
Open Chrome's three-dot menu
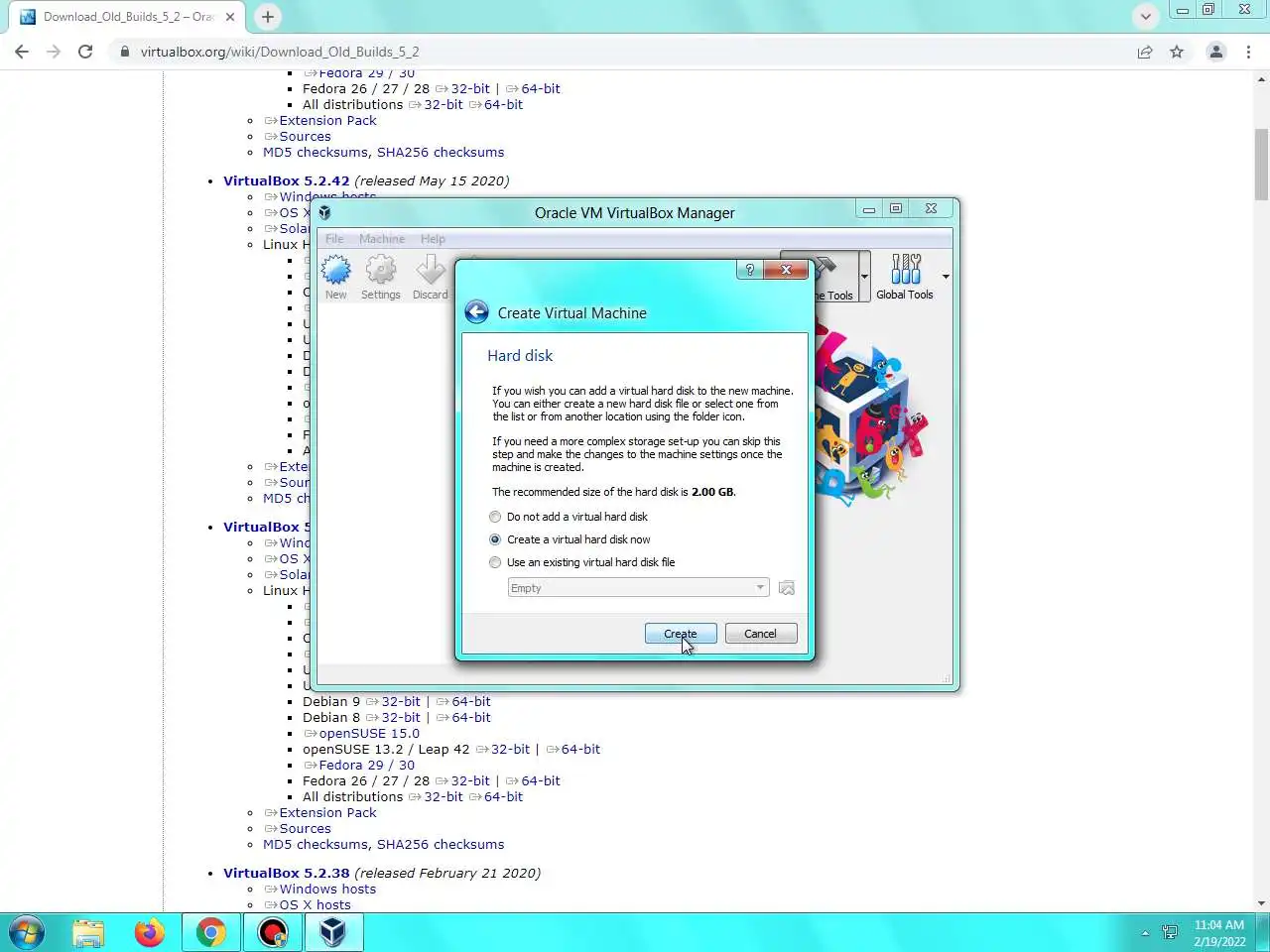click(x=1248, y=52)
